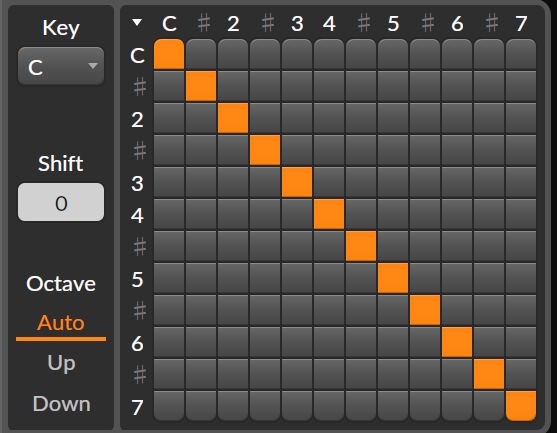
Task: Toggle the orange cell at row 5, column 5
Action: 393,278
